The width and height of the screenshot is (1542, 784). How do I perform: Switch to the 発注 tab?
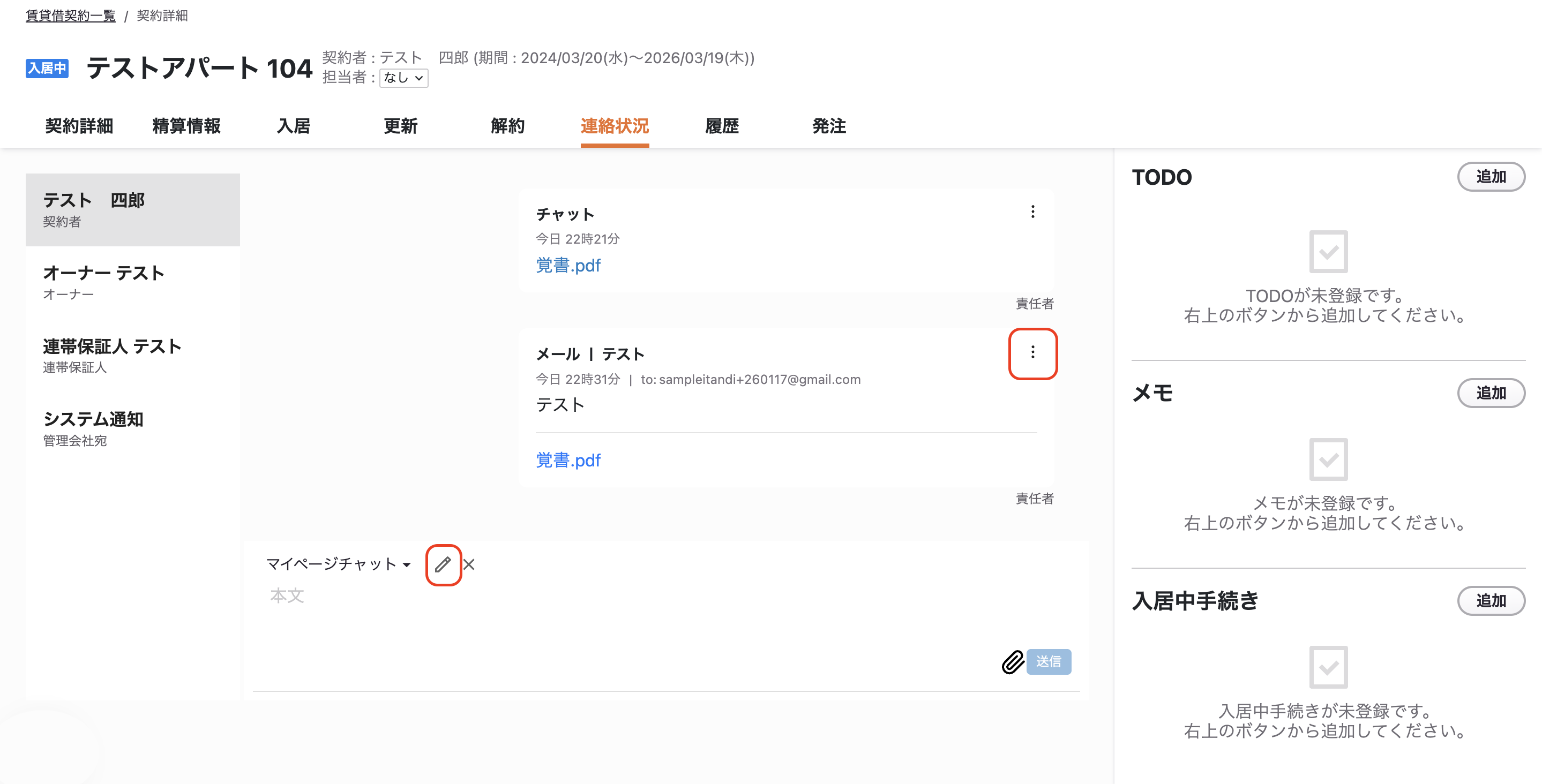coord(829,126)
